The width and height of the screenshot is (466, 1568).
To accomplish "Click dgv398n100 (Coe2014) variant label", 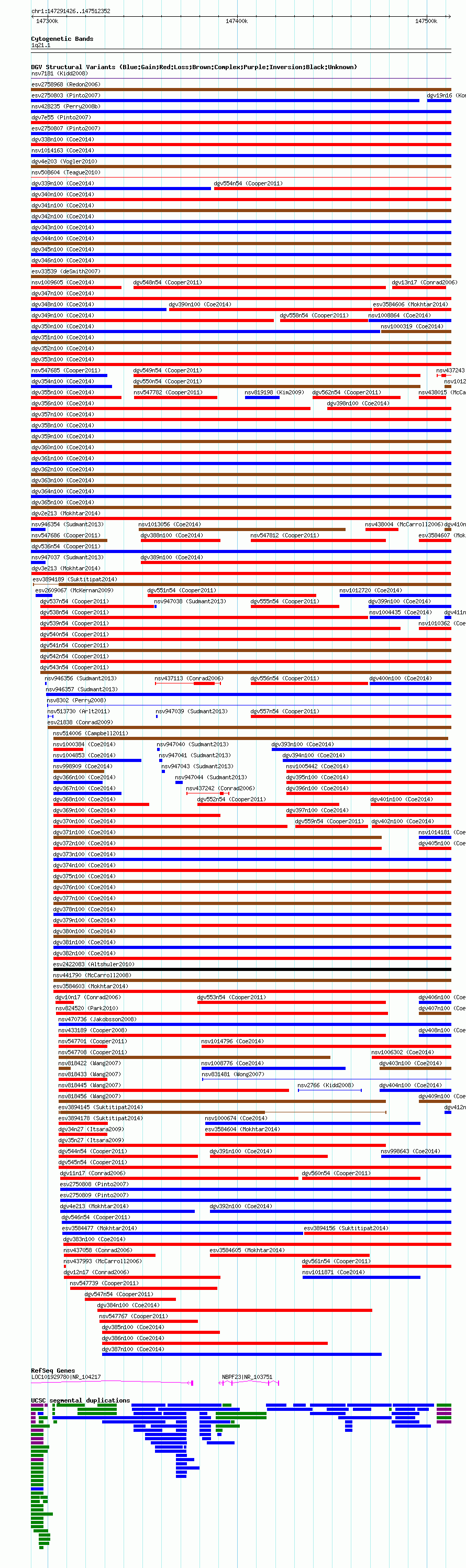I will (358, 403).
